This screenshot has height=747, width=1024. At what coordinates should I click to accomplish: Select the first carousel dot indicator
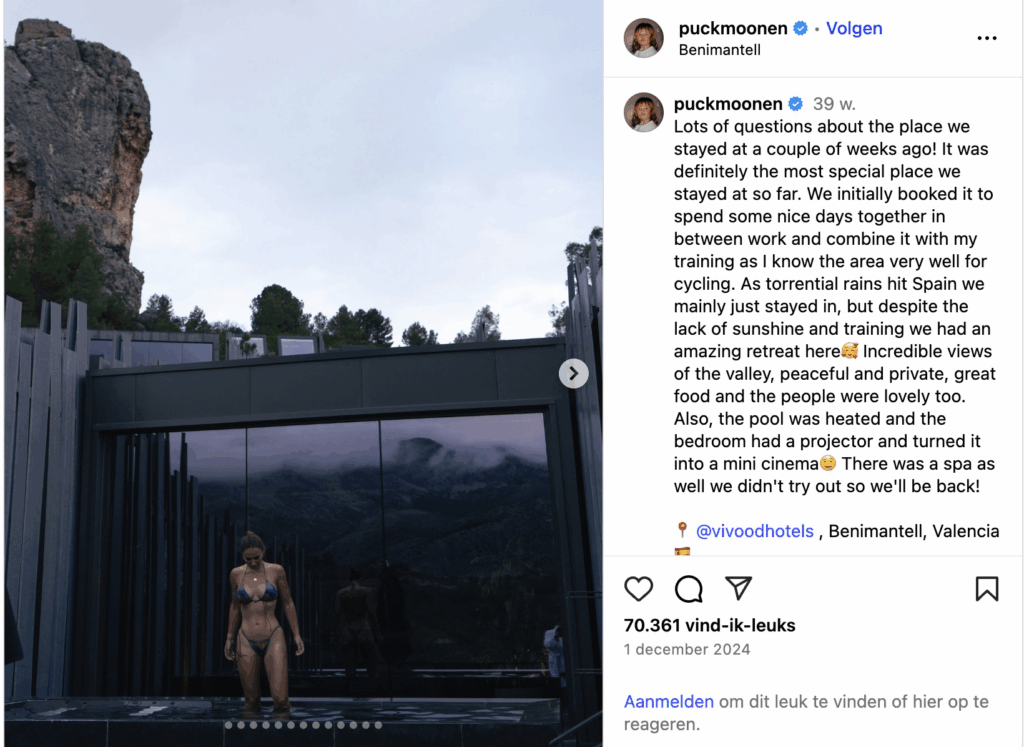(229, 725)
